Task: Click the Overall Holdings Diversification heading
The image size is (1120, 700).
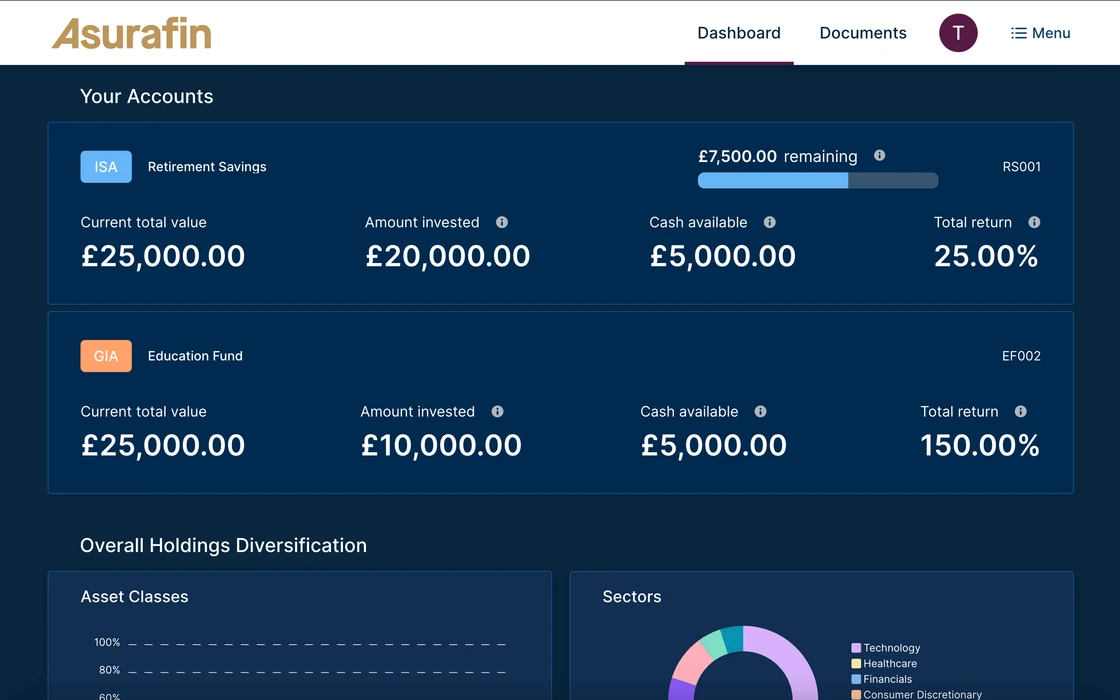Action: point(224,545)
